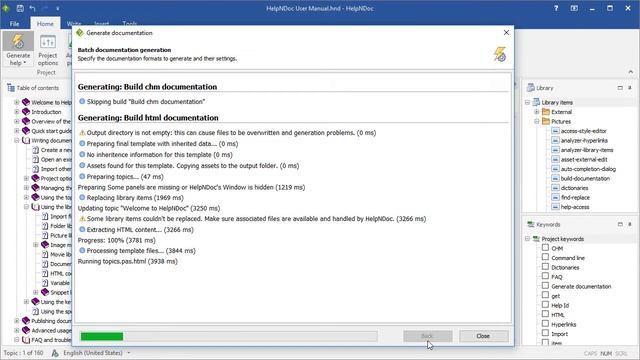This screenshot has width=640, height=360.
Task: Check the HTML keyword checkbox
Action: pyautogui.click(x=545, y=314)
